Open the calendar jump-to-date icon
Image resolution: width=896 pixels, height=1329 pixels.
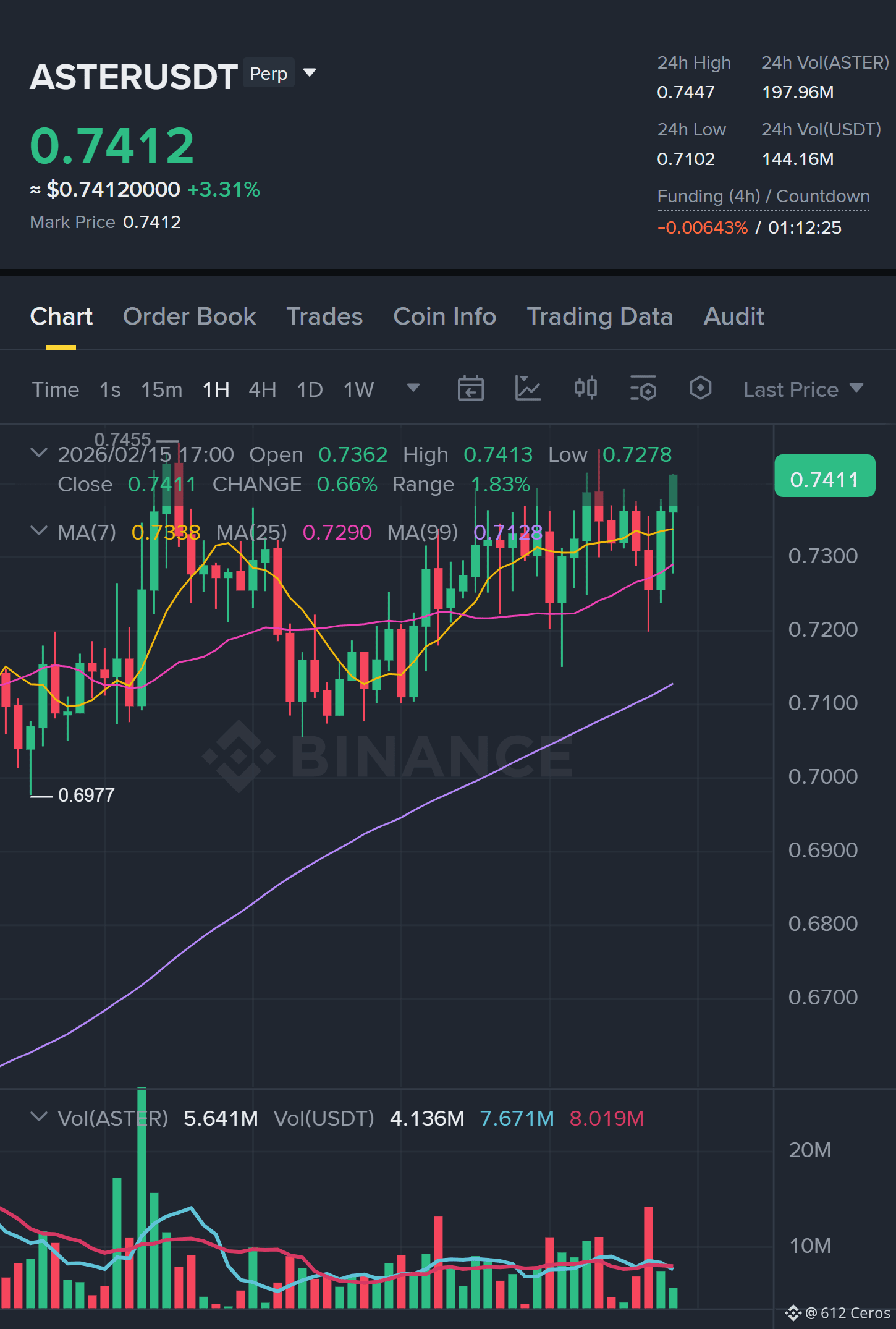(x=470, y=389)
